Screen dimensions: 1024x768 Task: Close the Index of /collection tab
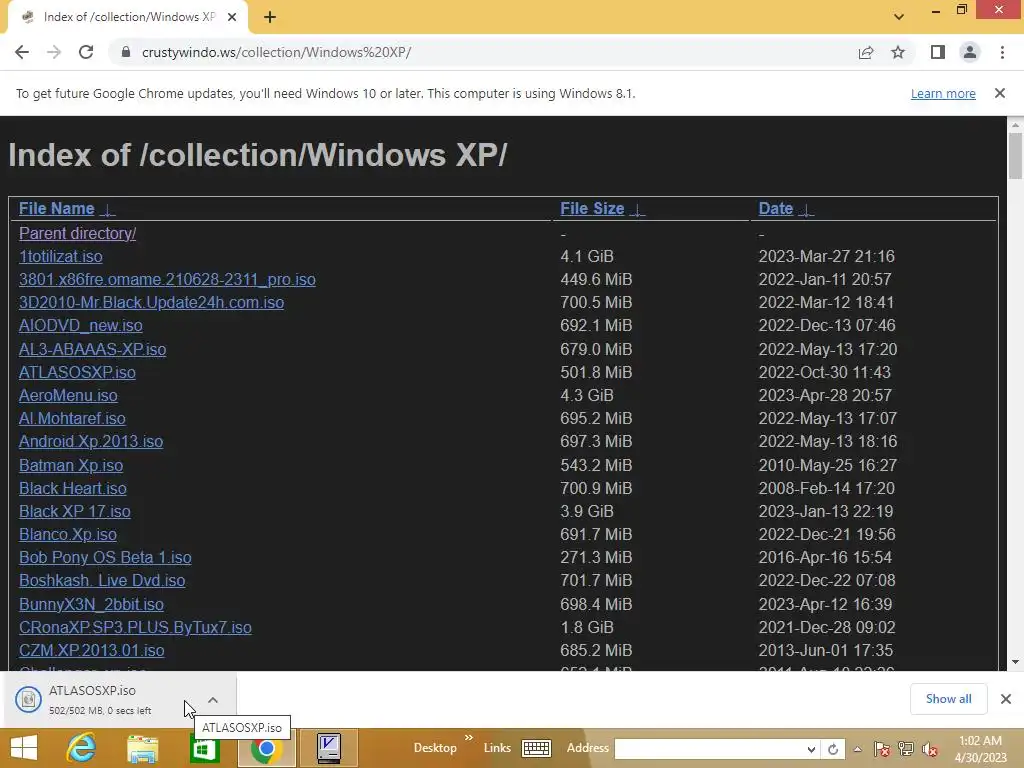click(232, 17)
